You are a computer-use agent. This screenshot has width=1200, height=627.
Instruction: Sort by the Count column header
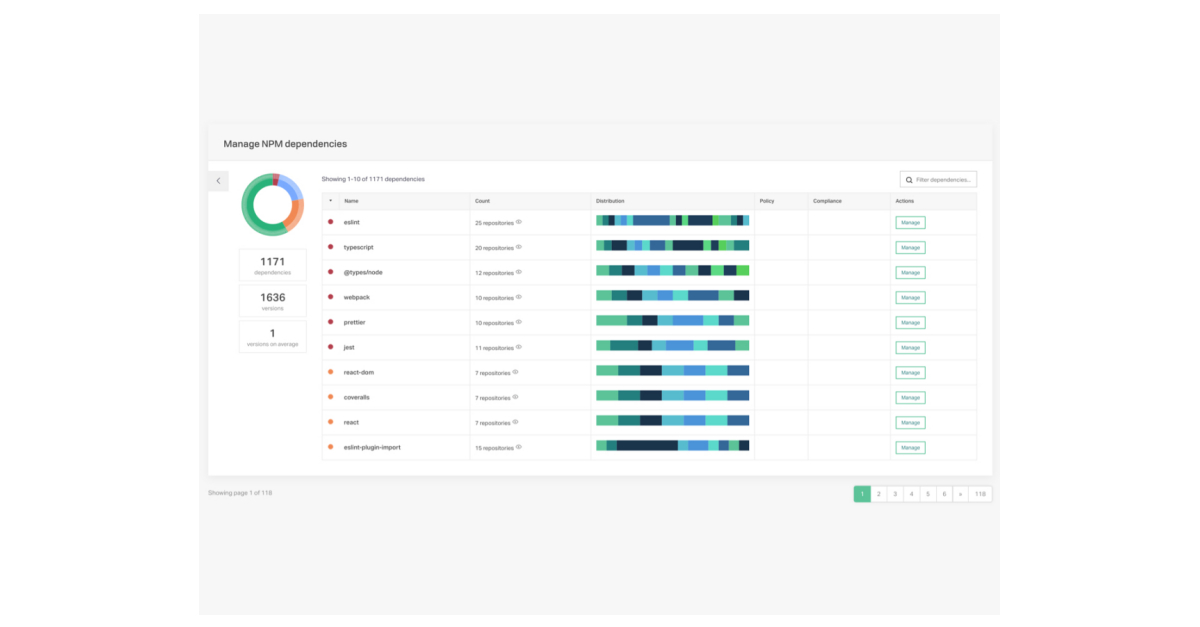click(483, 201)
